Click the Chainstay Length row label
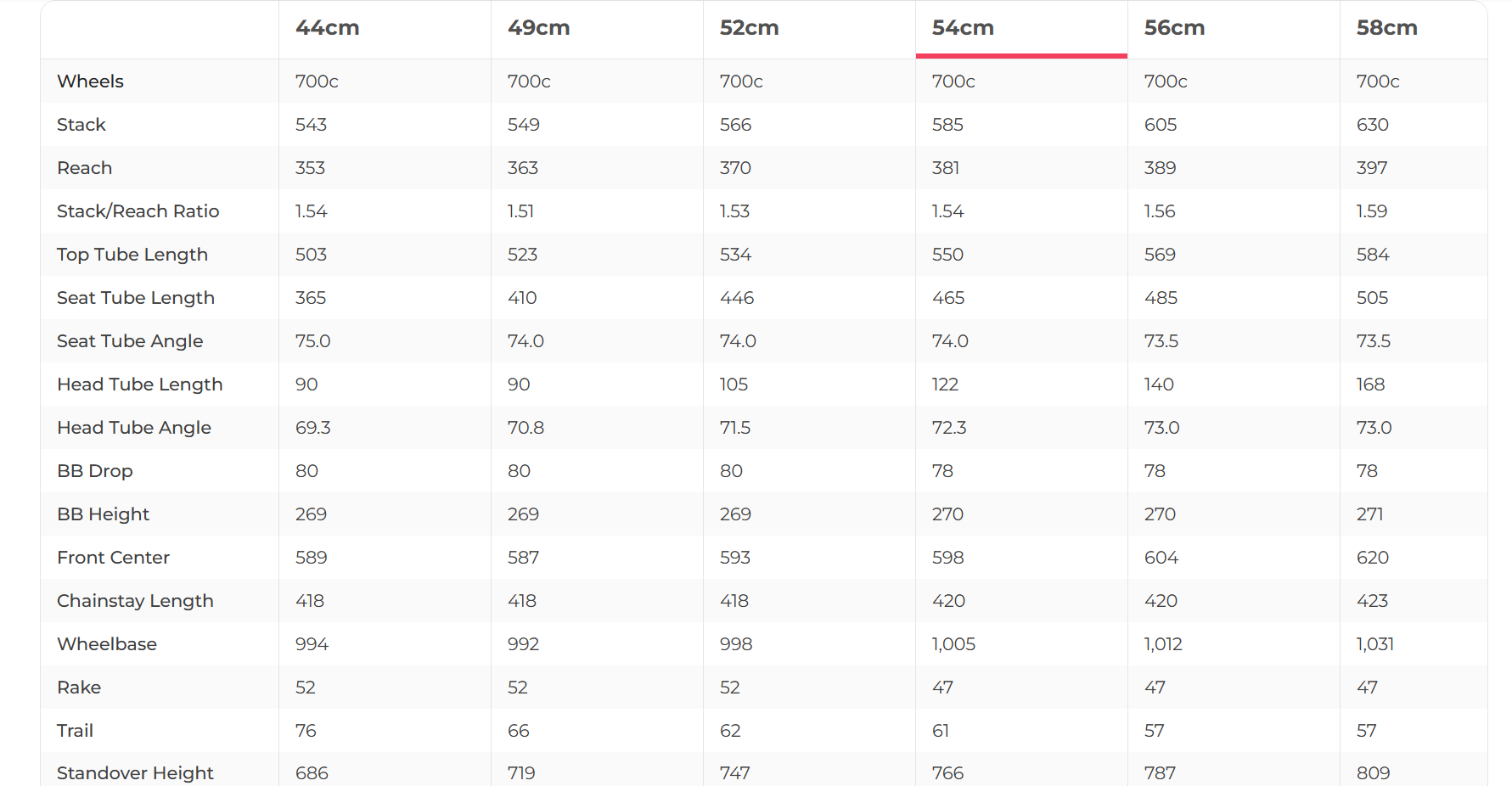This screenshot has height=786, width=1512. click(x=135, y=601)
